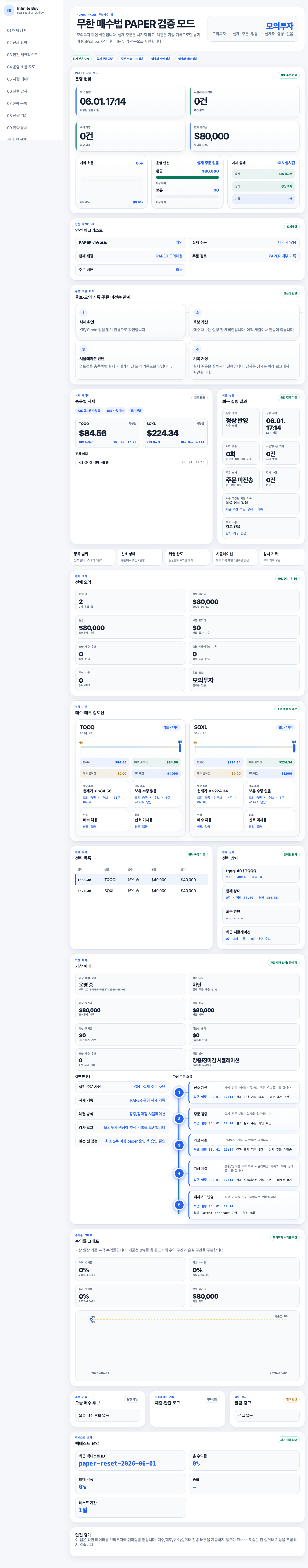Click the 주문 취소 기능 없음 chip
The width and height of the screenshot is (308, 1568).
[132, 59]
